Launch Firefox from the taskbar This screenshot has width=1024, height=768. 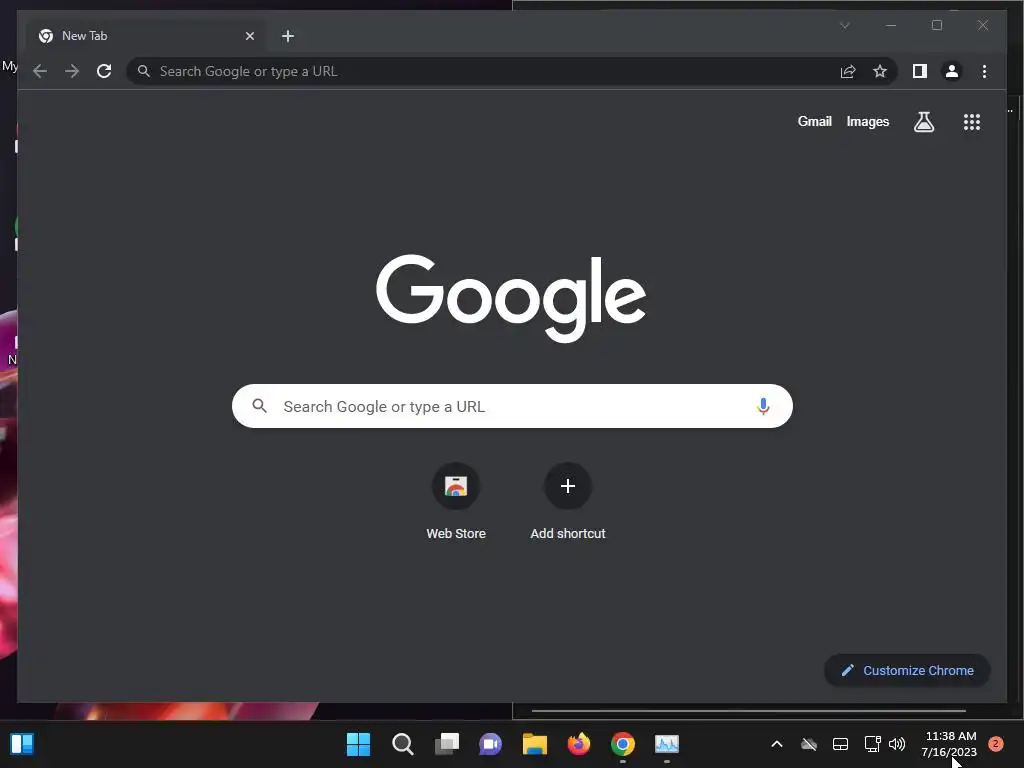tap(579, 744)
